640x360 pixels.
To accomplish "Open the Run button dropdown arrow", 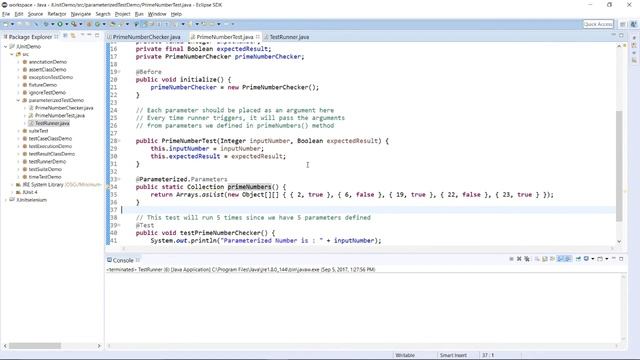I will click(67, 24).
